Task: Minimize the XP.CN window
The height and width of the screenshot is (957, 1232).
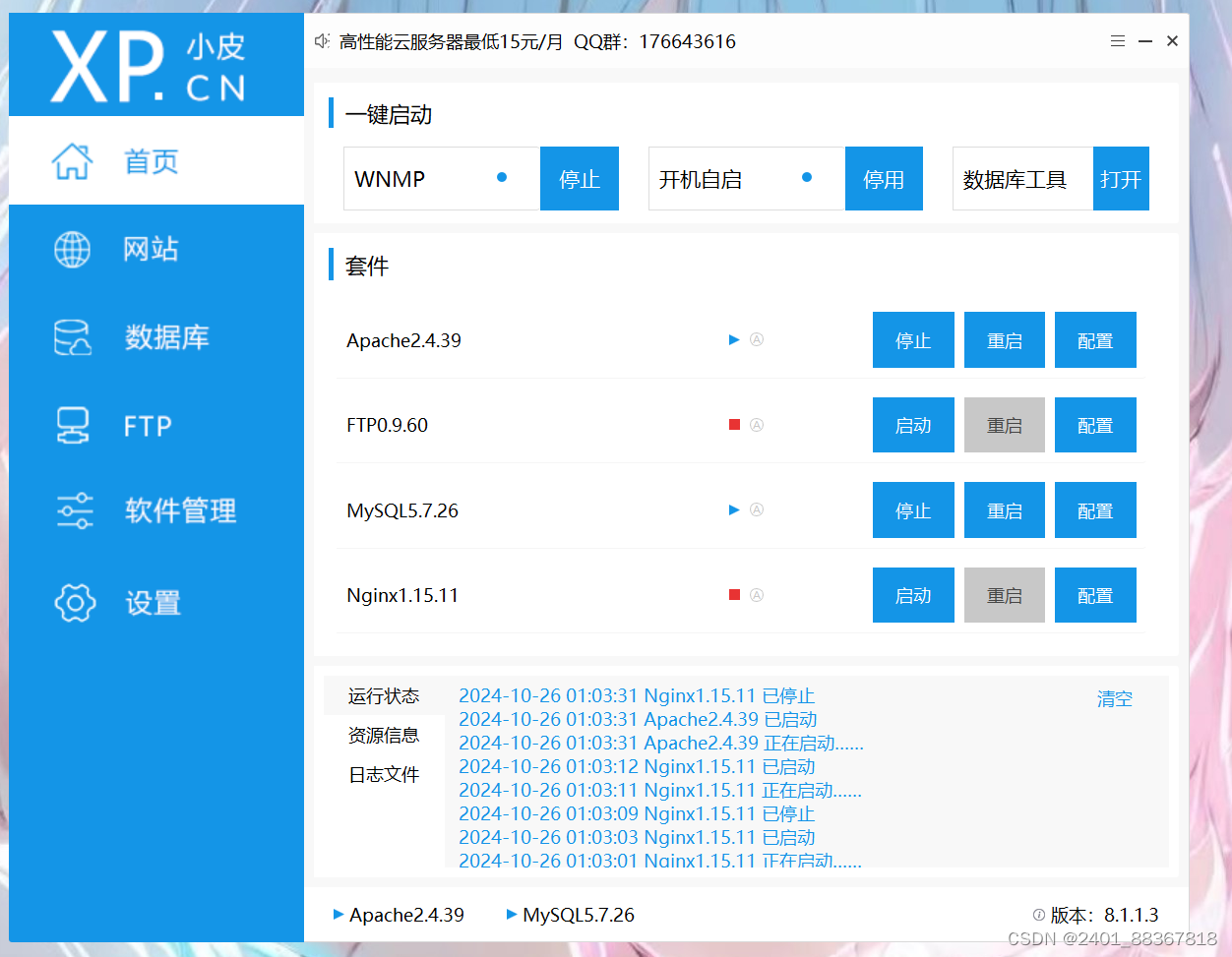Action: tap(1145, 41)
